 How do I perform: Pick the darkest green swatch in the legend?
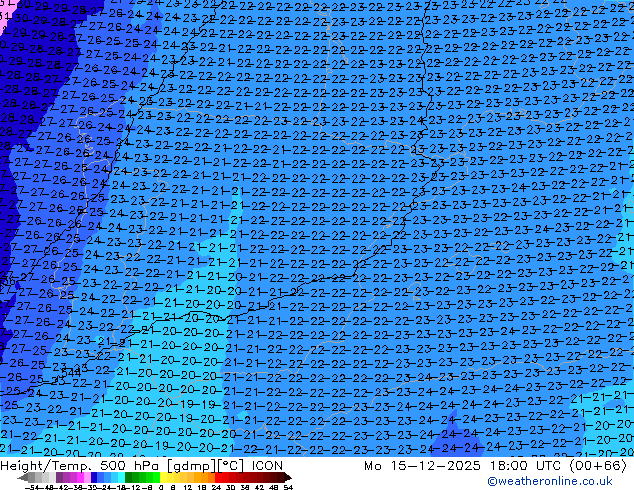click(129, 477)
